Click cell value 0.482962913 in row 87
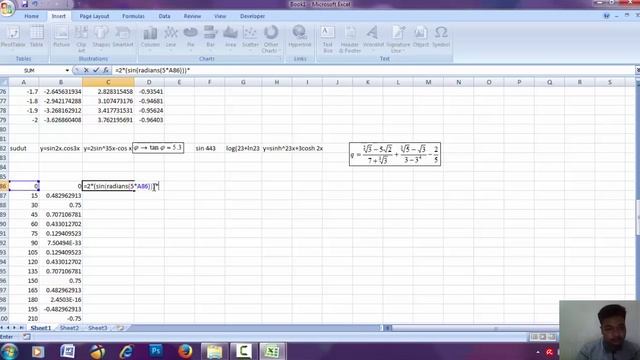640x360 pixels. pos(60,196)
